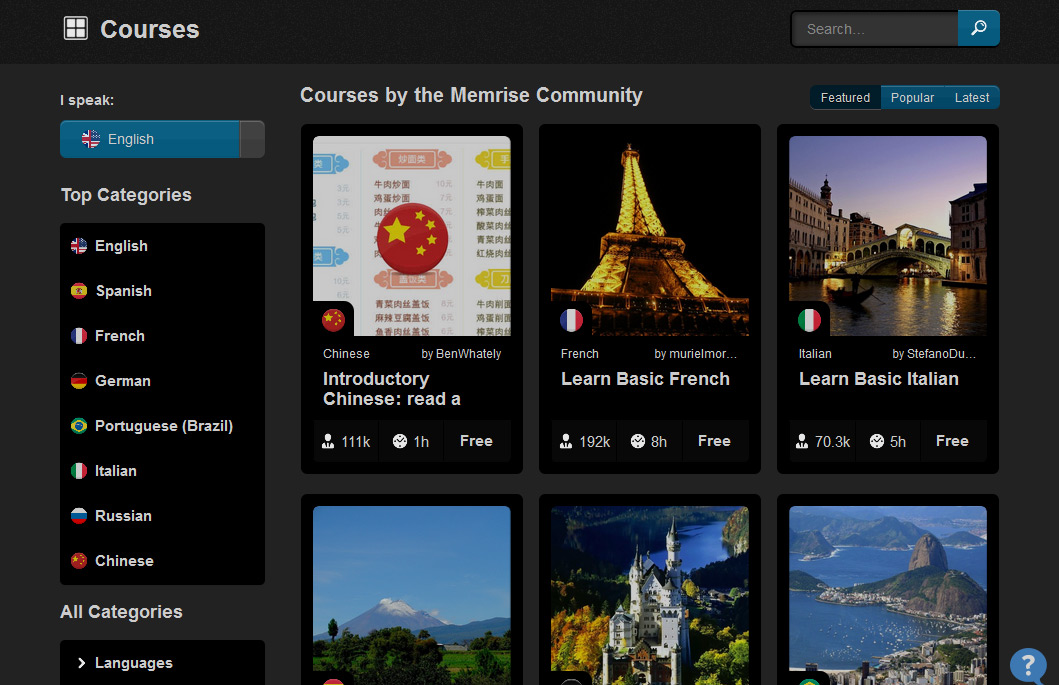Click the Venice bridge course thumbnail
This screenshot has width=1059, height=685.
pyautogui.click(x=887, y=236)
